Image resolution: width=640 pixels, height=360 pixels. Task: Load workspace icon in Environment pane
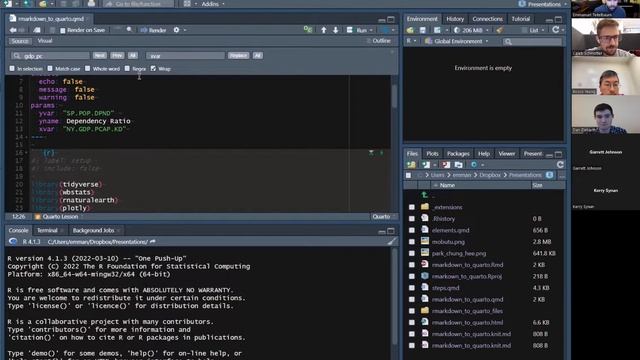(x=410, y=30)
